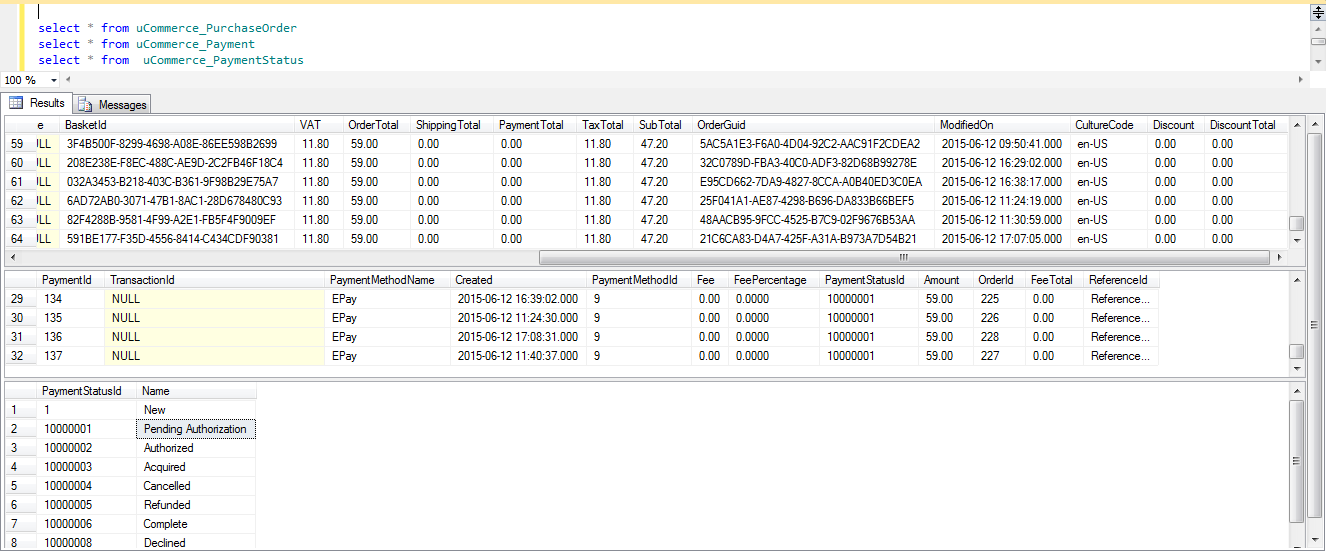Screen dimensions: 1326x551
Task: Click EPay cell in payment row 32
Action: [x=387, y=356]
